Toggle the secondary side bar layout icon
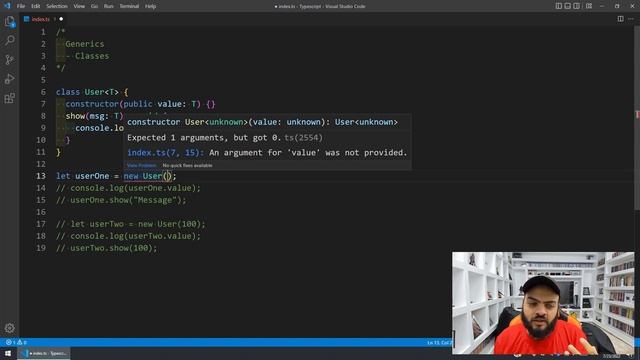 (x=576, y=6)
